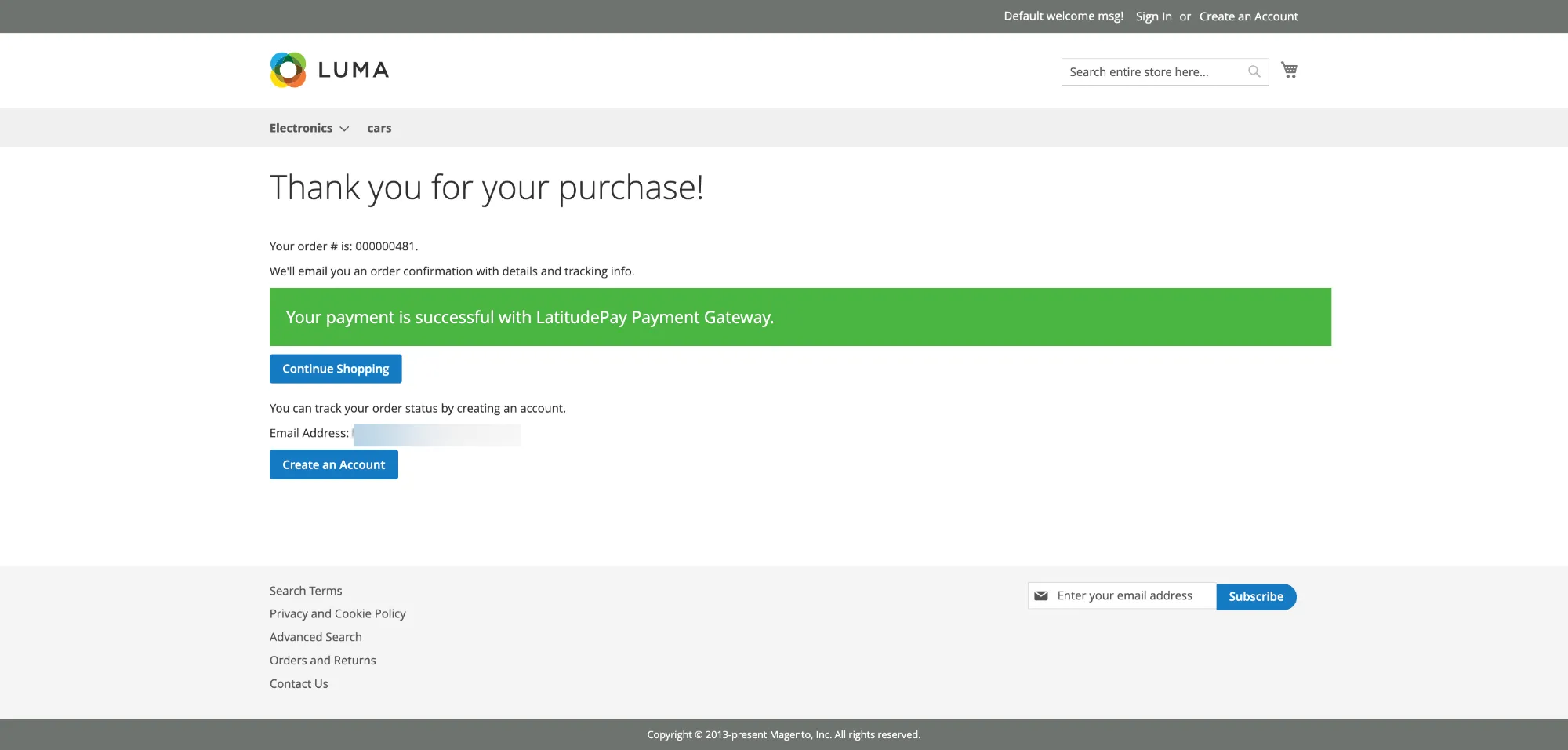Screen dimensions: 1568x750
Task: Click the order number 000000481 text
Action: tap(385, 246)
